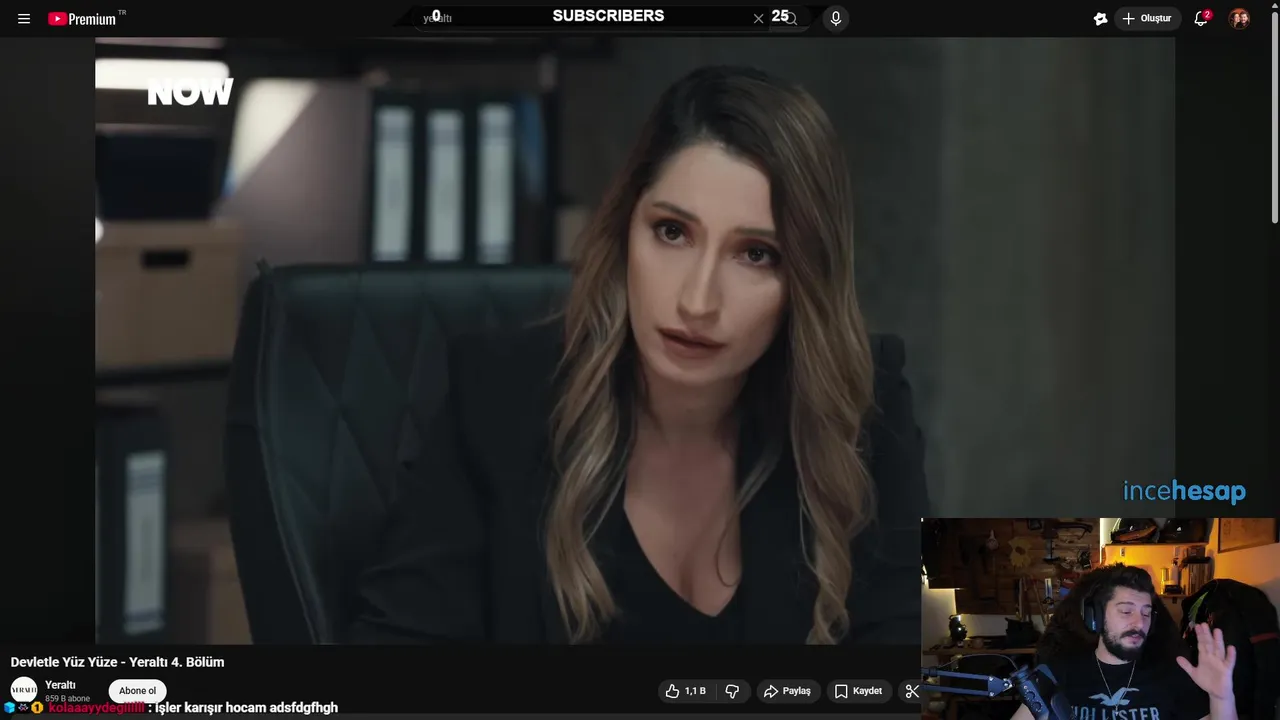The height and width of the screenshot is (720, 1280).
Task: Open the hamburger guide menu
Action: tap(24, 19)
